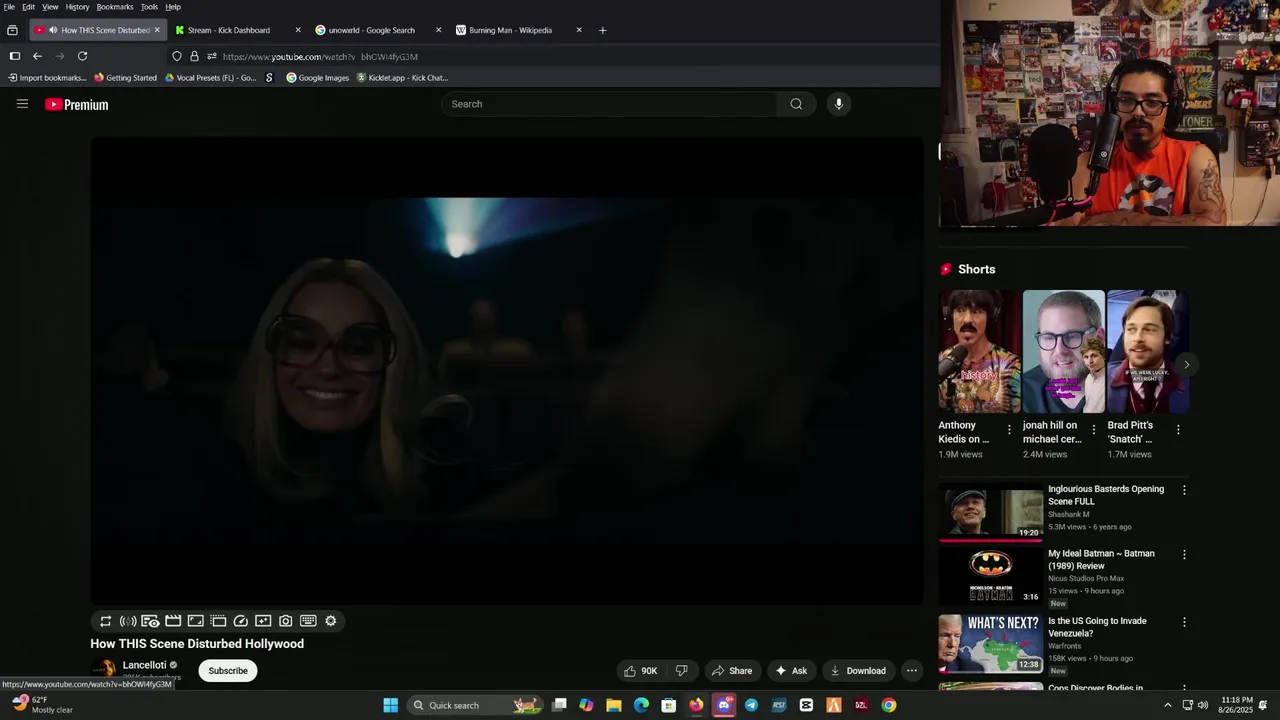The width and height of the screenshot is (1280, 720).
Task: Open Google Chrome from the taskbar
Action: 888,705
